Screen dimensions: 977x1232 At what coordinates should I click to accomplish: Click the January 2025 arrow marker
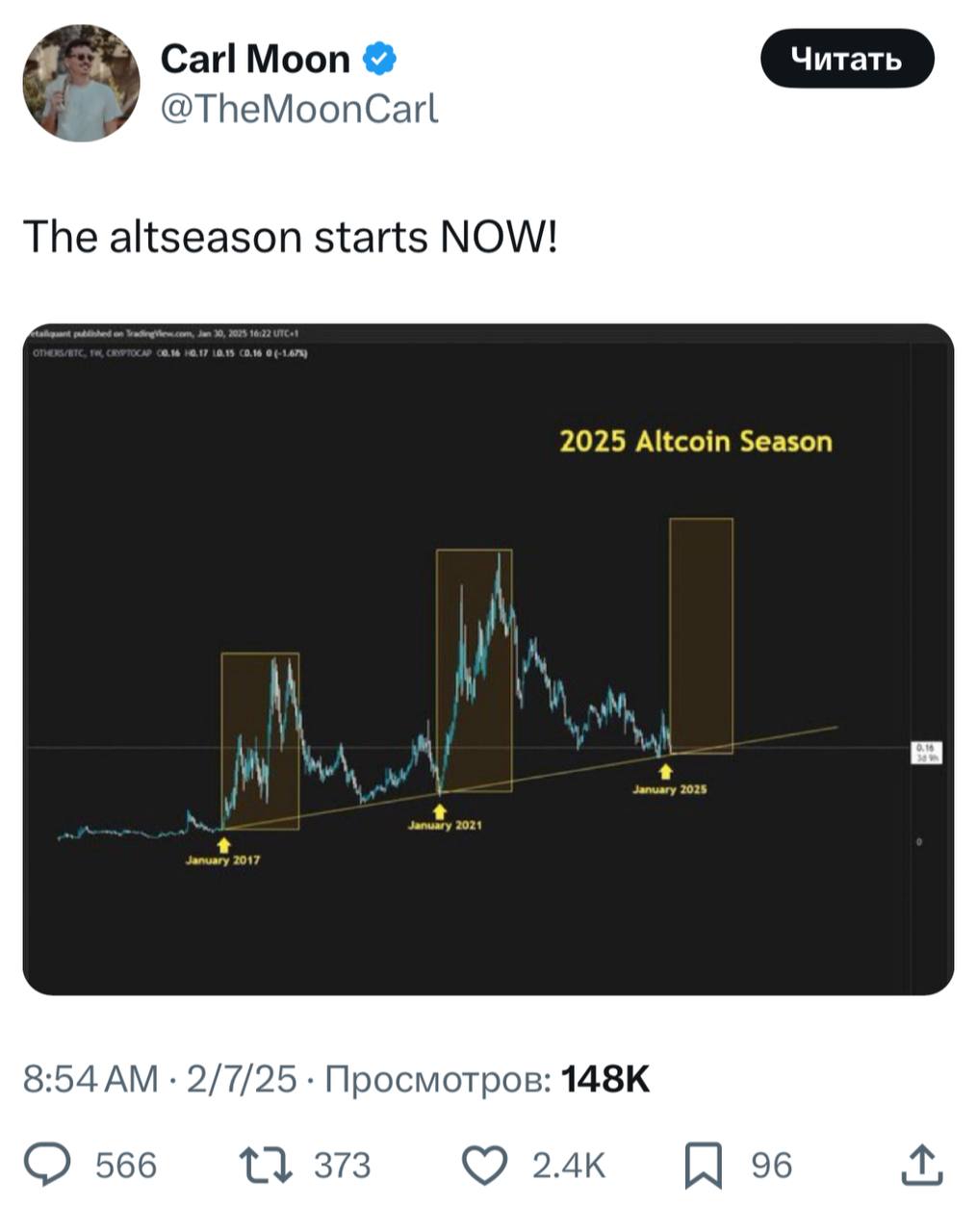(x=665, y=771)
